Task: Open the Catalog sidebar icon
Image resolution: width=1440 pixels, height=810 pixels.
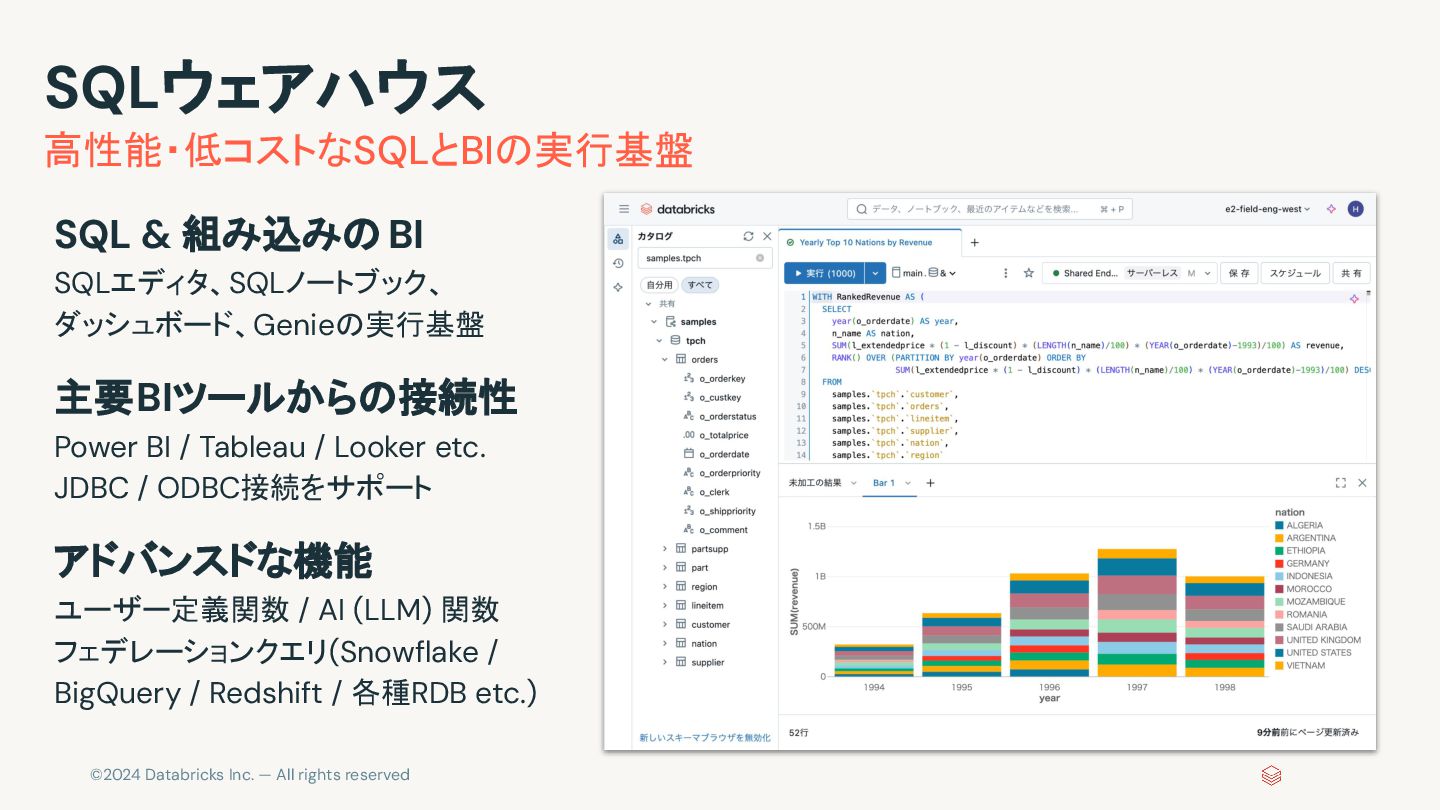Action: click(x=618, y=238)
